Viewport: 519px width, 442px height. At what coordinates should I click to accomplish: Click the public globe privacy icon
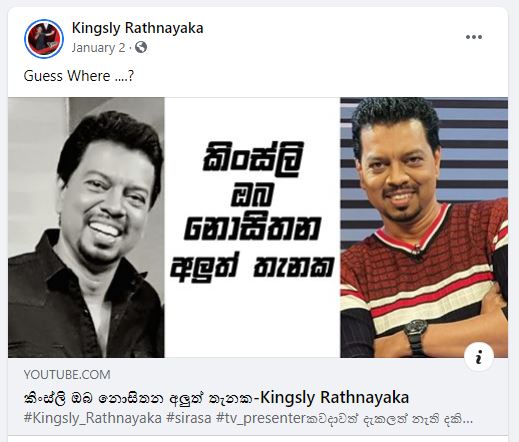click(141, 48)
